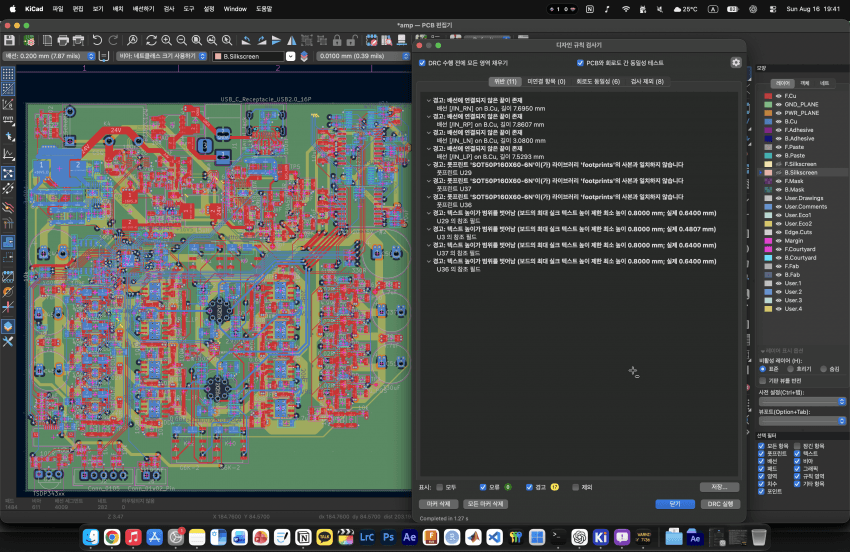Collapse the IN_RN unconnected track warning

coord(428,101)
